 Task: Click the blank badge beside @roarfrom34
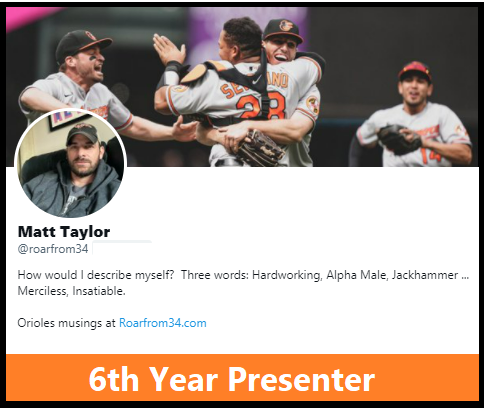pyautogui.click(x=122, y=247)
